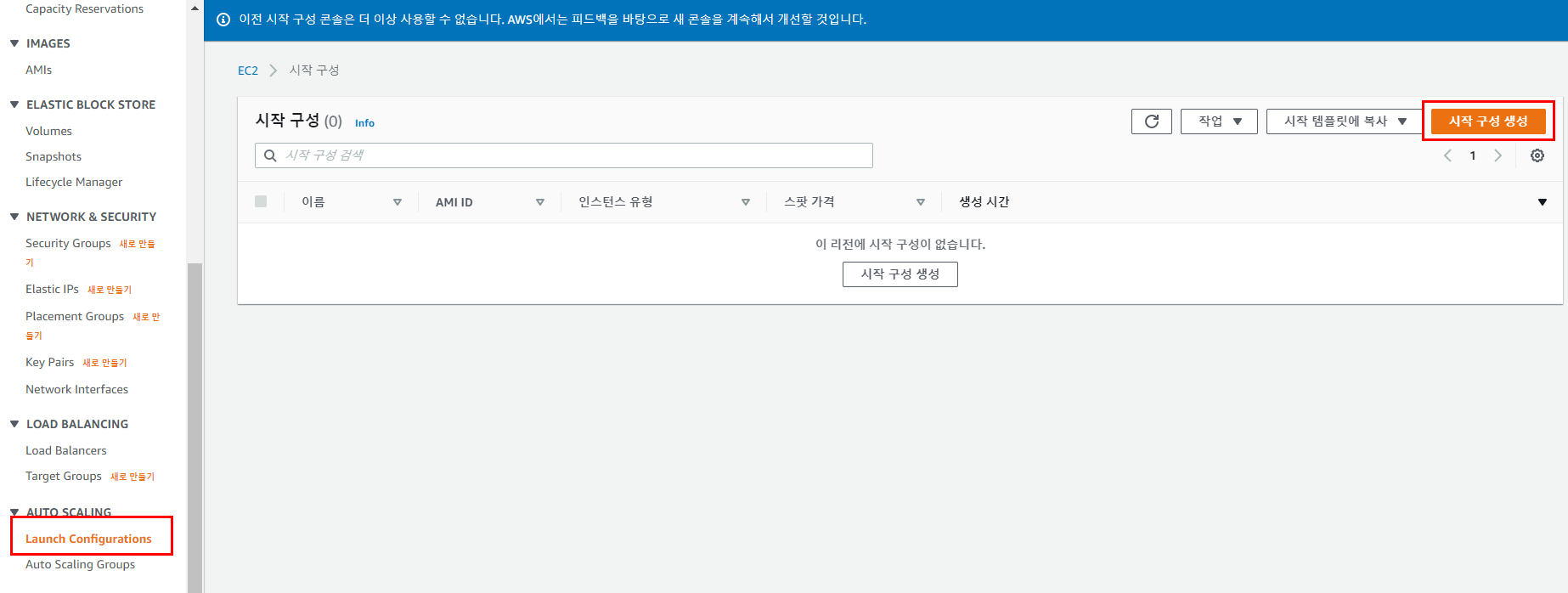Go to next page arrow
1568x593 pixels.
1497,155
